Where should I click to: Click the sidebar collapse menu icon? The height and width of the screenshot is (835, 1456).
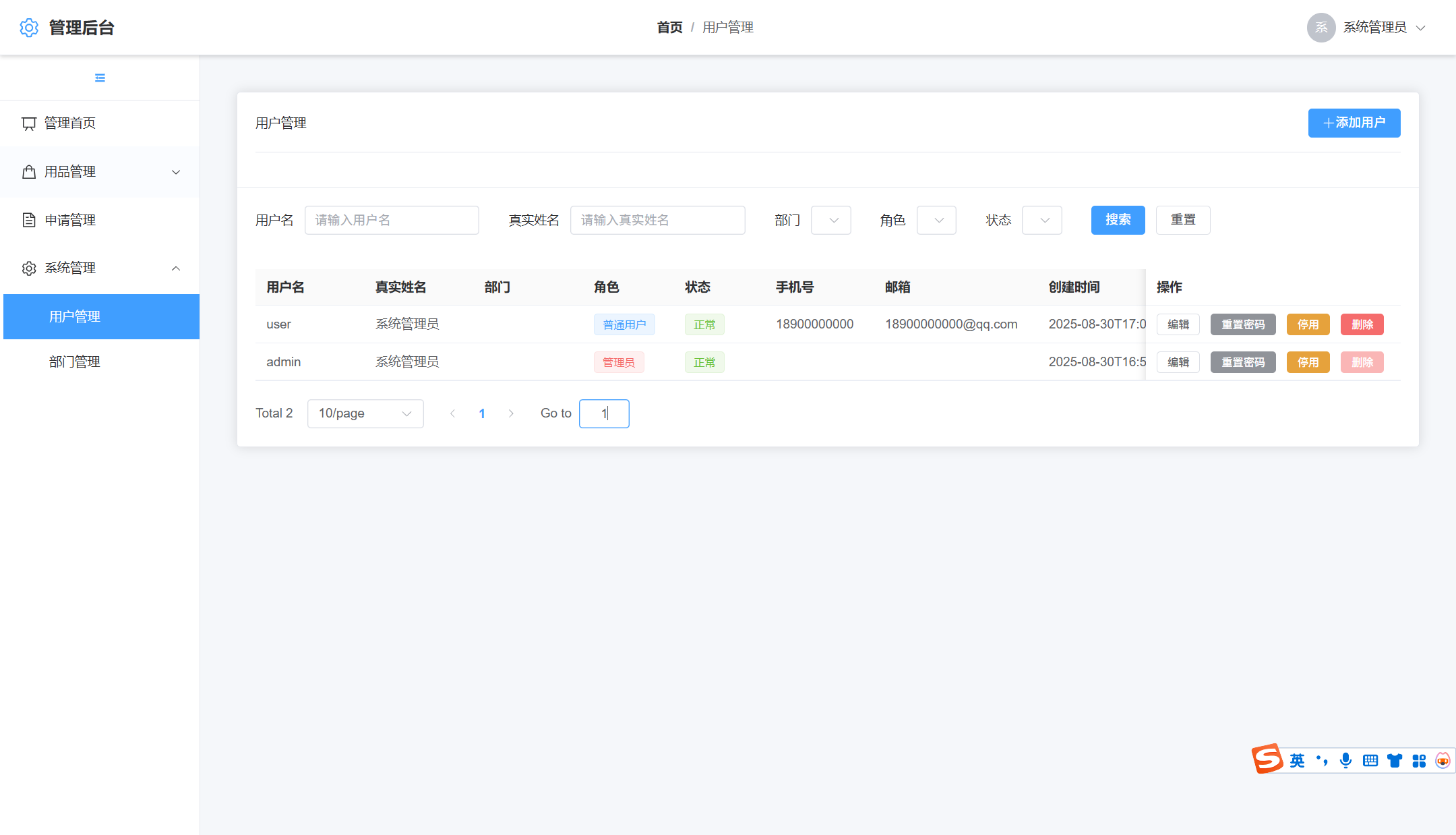click(x=100, y=78)
